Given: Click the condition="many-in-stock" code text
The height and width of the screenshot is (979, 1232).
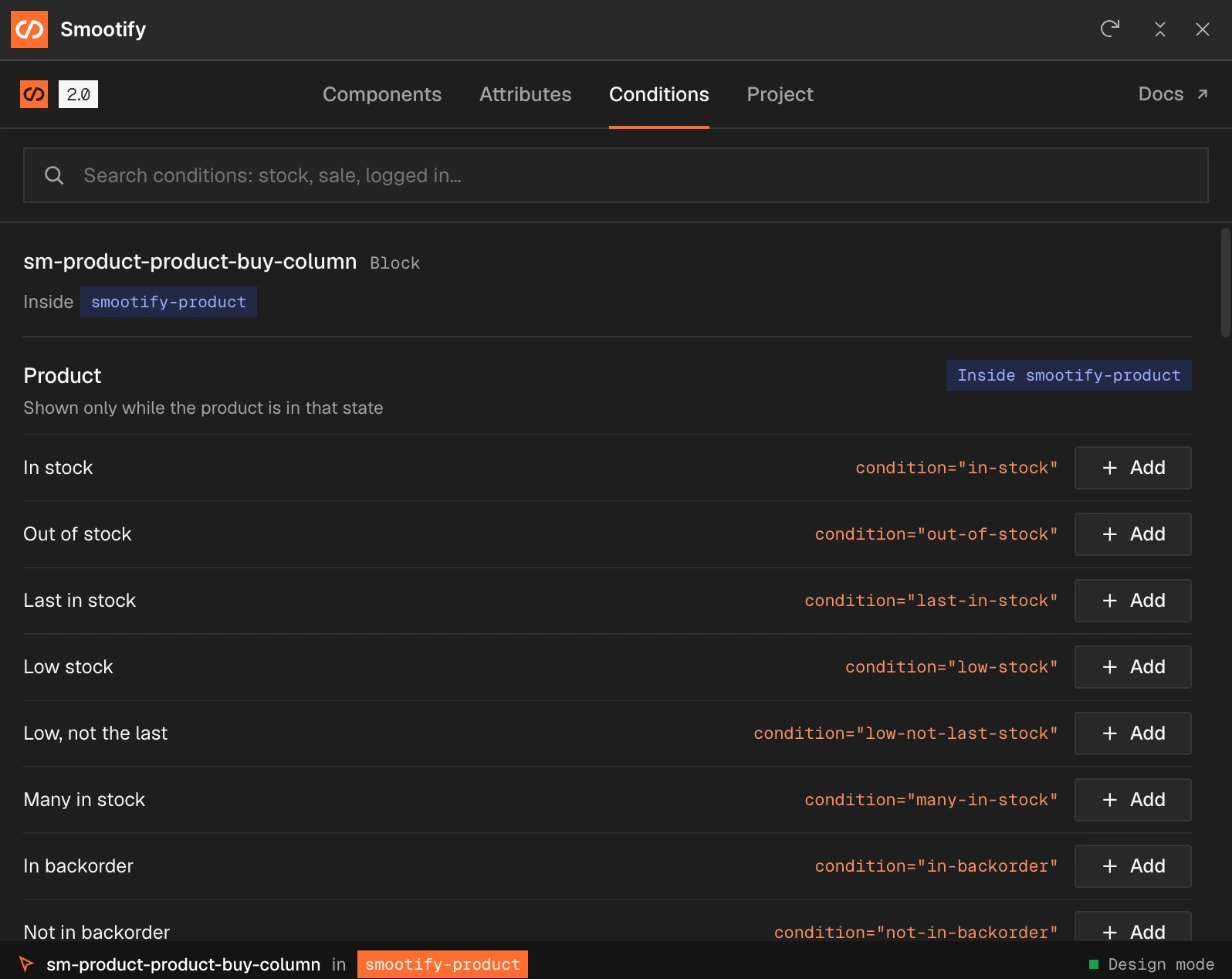Looking at the screenshot, I should 931,799.
